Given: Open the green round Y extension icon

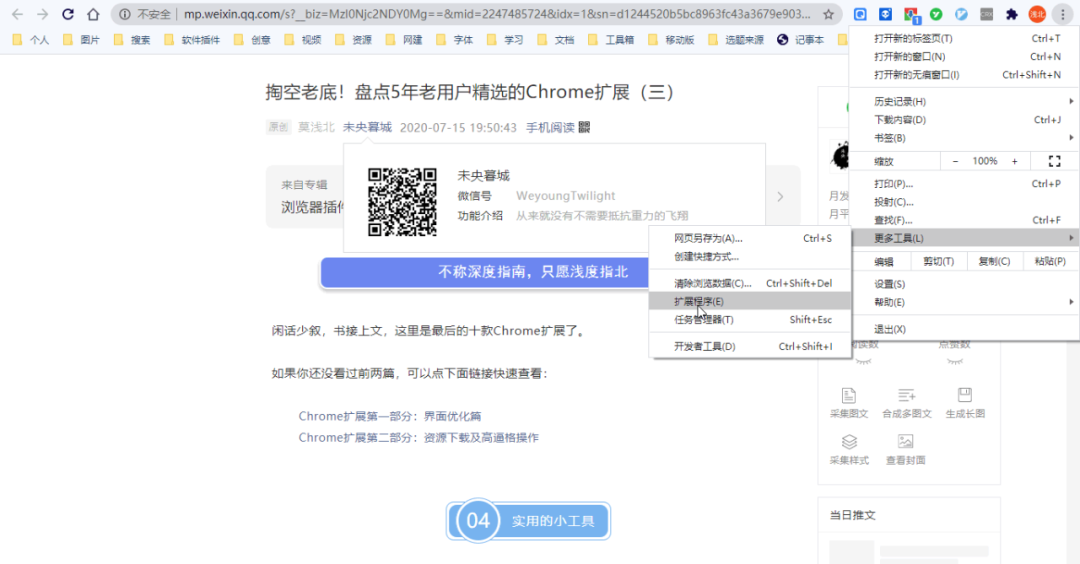Looking at the screenshot, I should (x=936, y=14).
